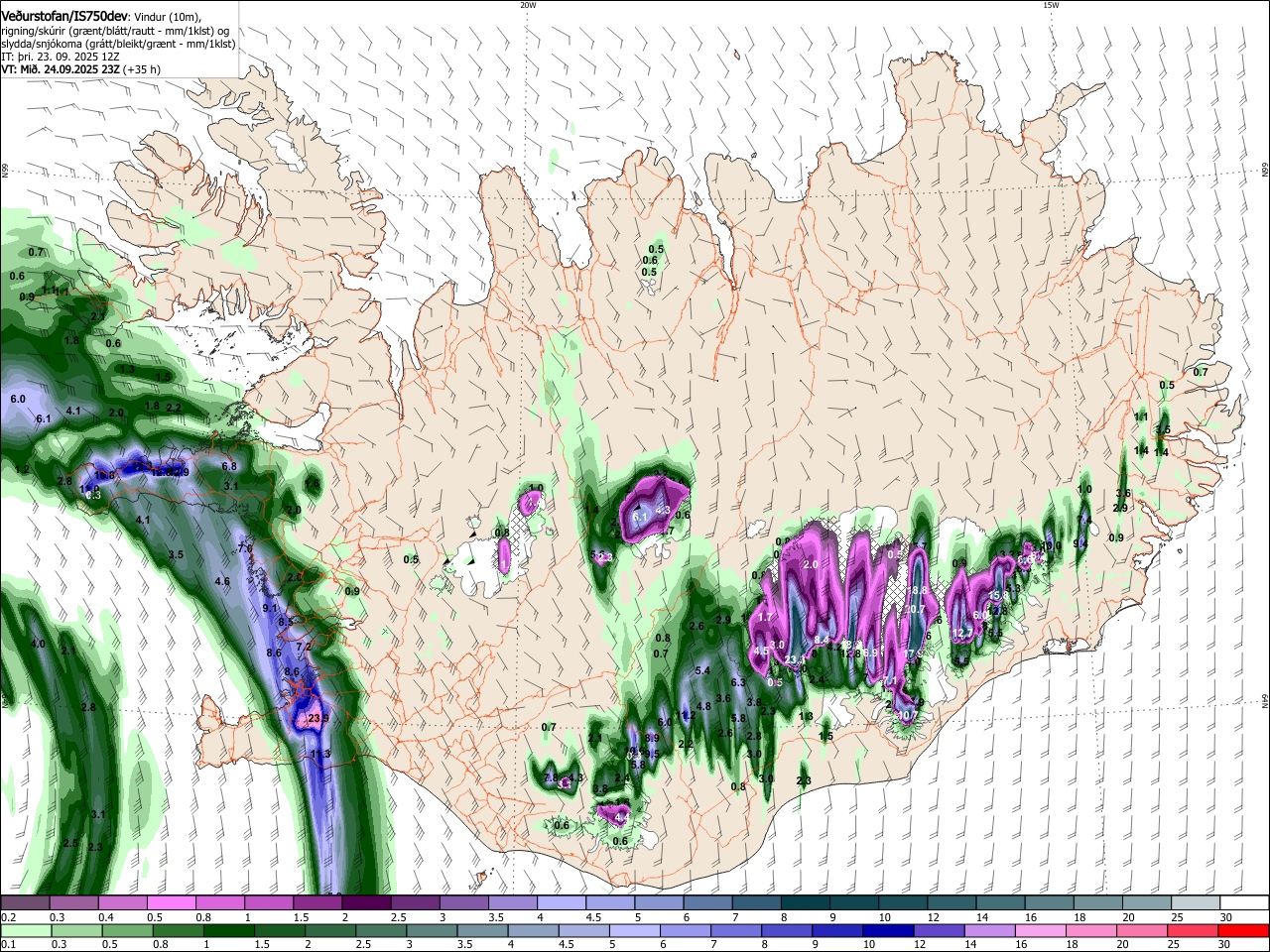The image size is (1270, 952).
Task: Click the darkest purple swatch between 2 and 2.5
Action: (x=366, y=903)
